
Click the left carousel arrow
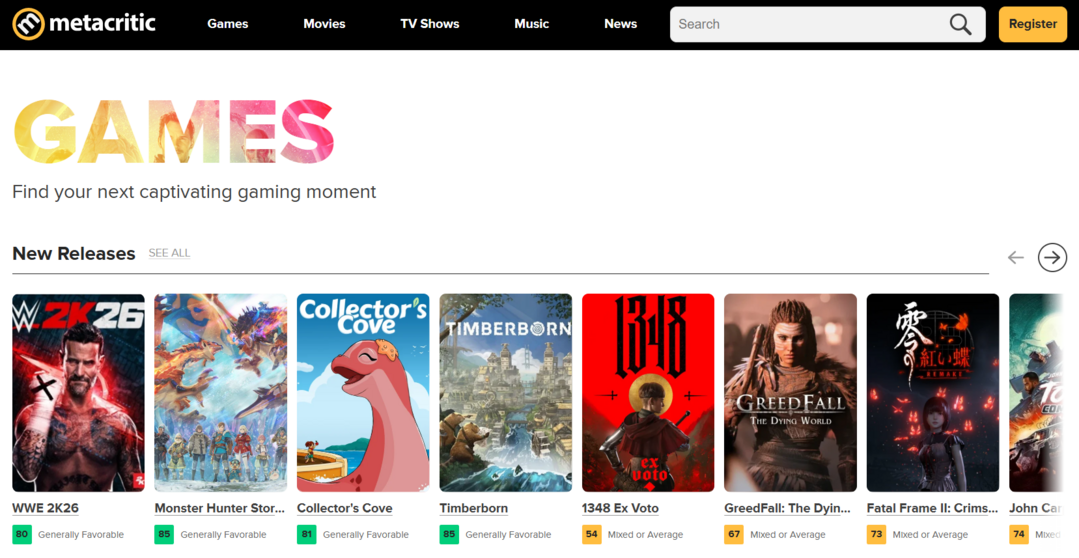1016,257
